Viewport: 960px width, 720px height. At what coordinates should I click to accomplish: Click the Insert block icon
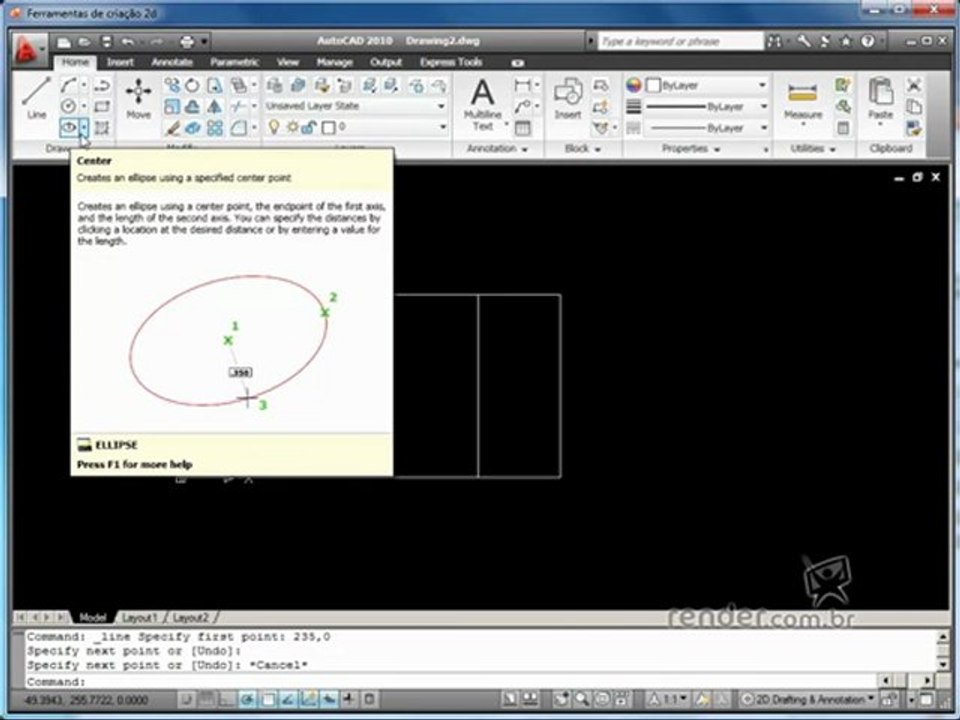tap(568, 98)
